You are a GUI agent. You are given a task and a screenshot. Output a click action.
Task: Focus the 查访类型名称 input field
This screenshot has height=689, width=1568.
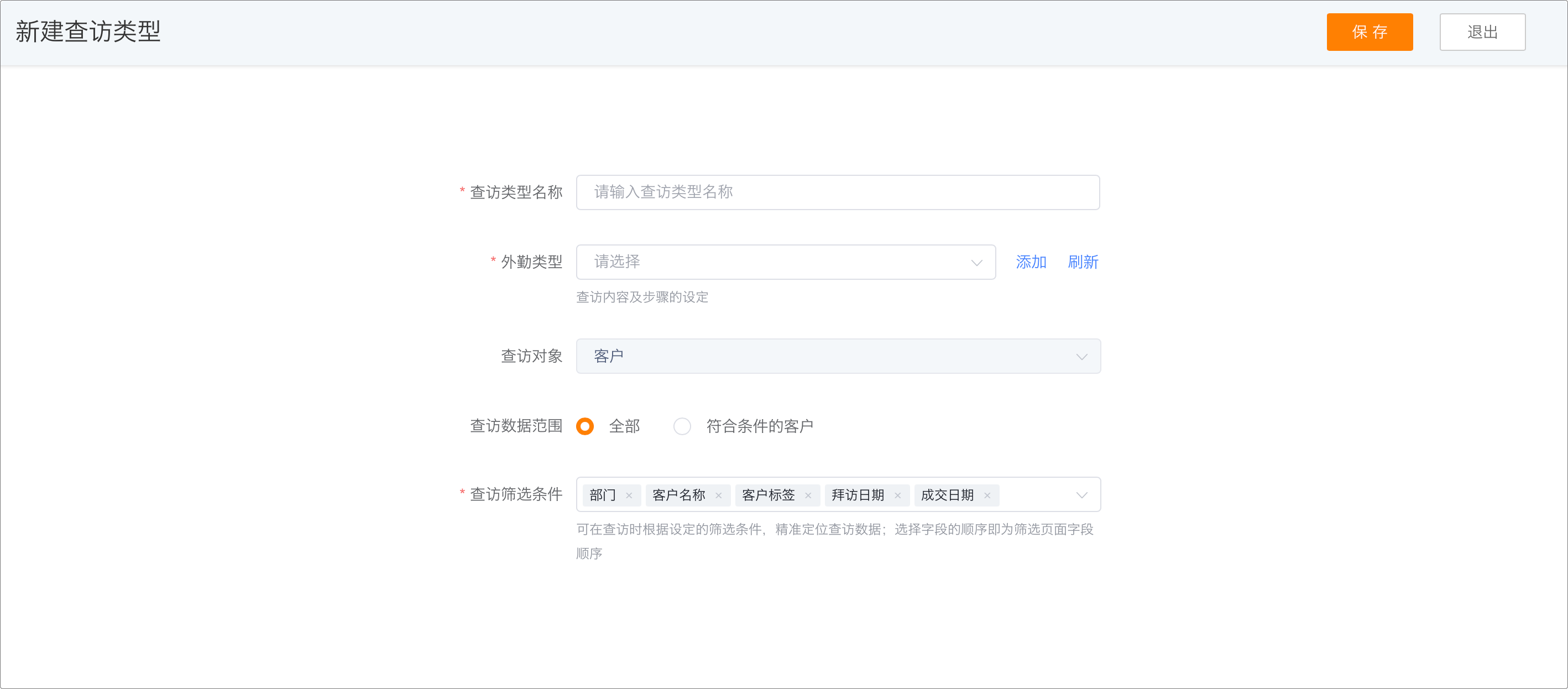[838, 192]
